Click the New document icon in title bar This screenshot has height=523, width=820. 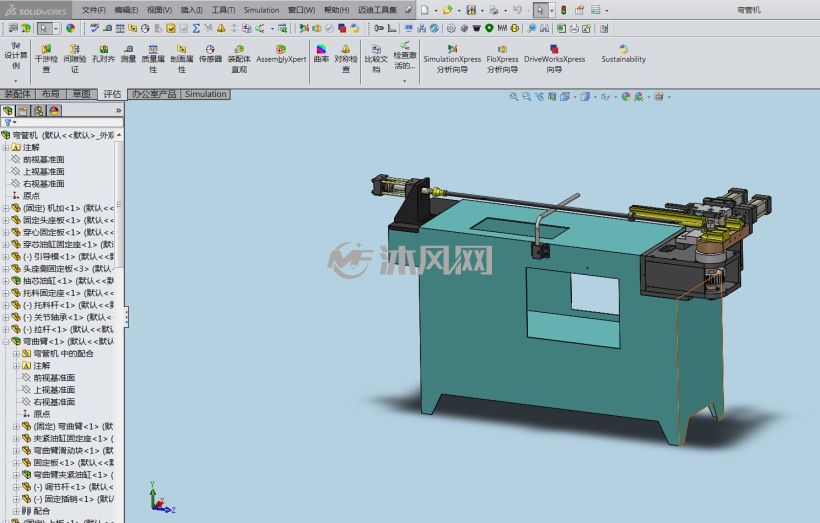(x=425, y=10)
